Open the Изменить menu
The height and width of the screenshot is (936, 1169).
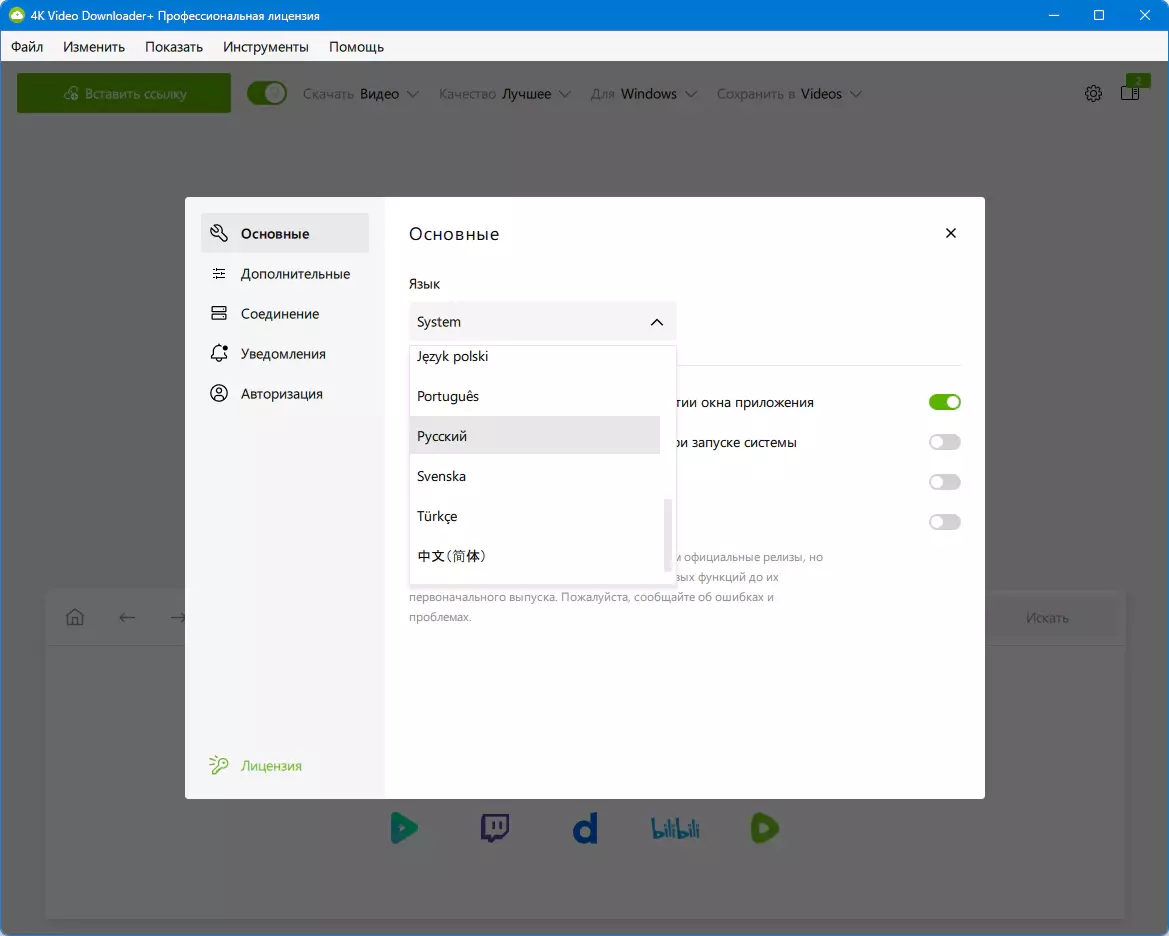pos(94,47)
